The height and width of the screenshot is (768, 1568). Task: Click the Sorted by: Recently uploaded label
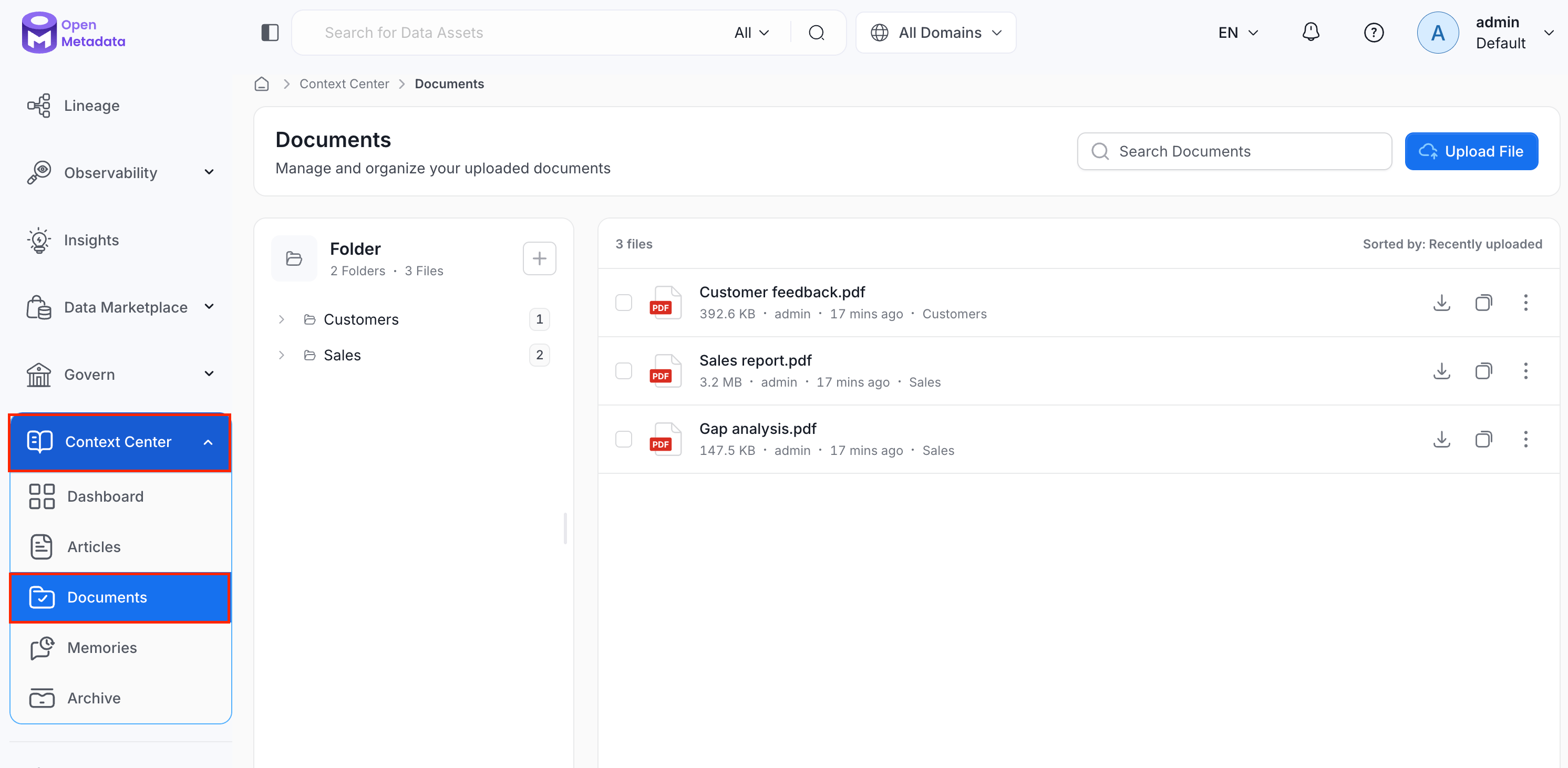click(1452, 244)
